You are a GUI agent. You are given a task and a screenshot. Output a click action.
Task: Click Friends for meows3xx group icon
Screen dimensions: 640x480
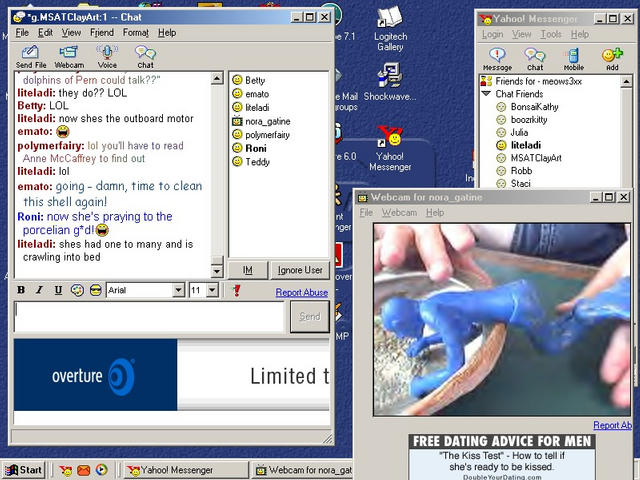point(487,81)
